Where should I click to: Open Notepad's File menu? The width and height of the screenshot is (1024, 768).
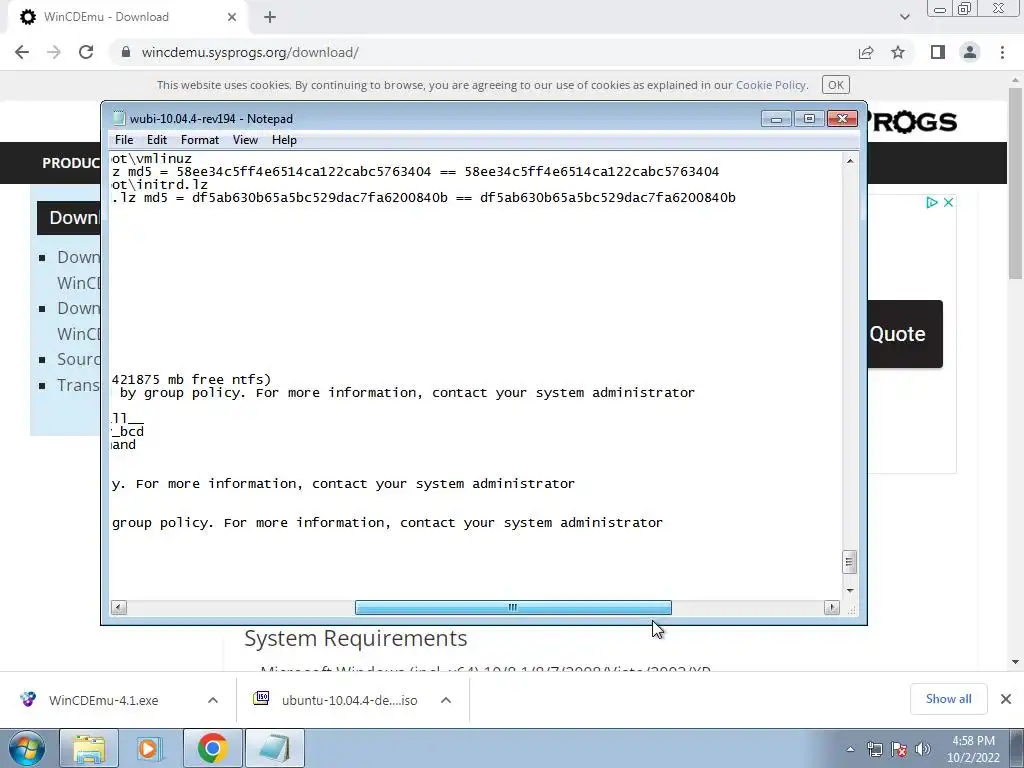(x=123, y=140)
